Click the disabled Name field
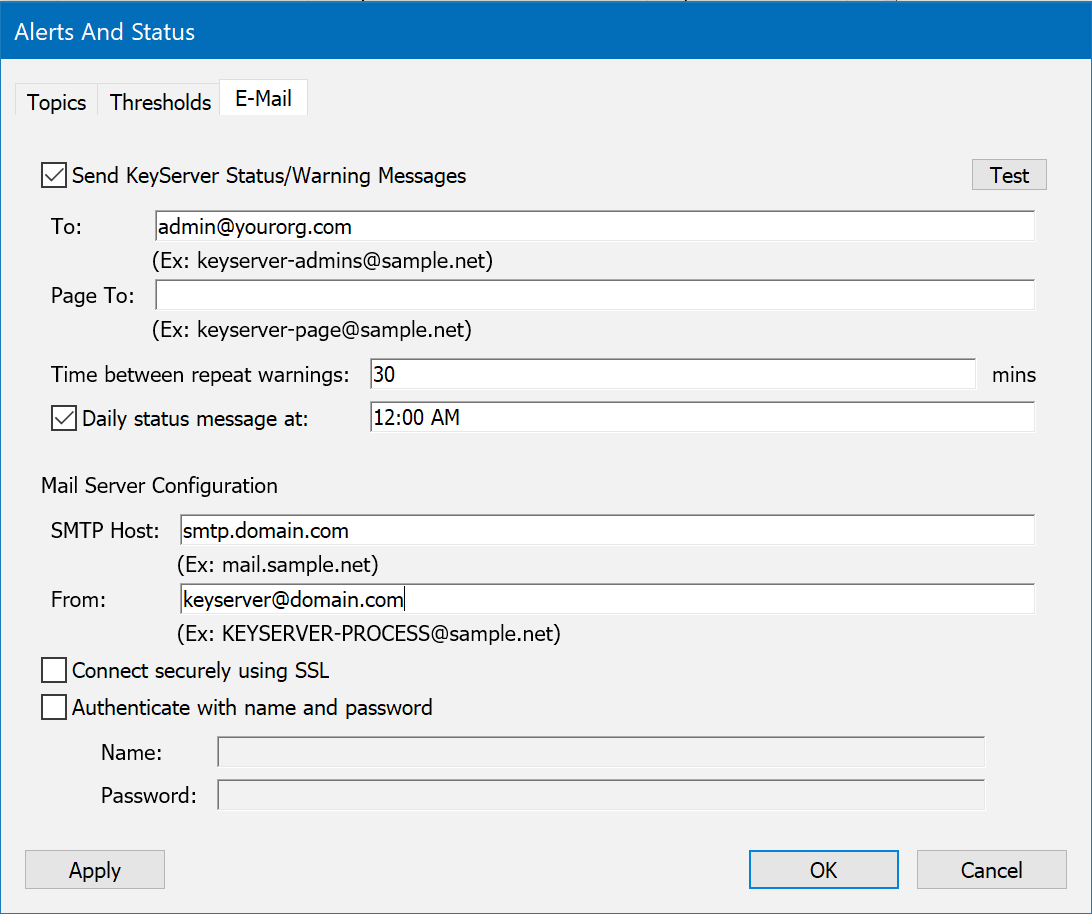Image resolution: width=1092 pixels, height=914 pixels. pos(600,752)
